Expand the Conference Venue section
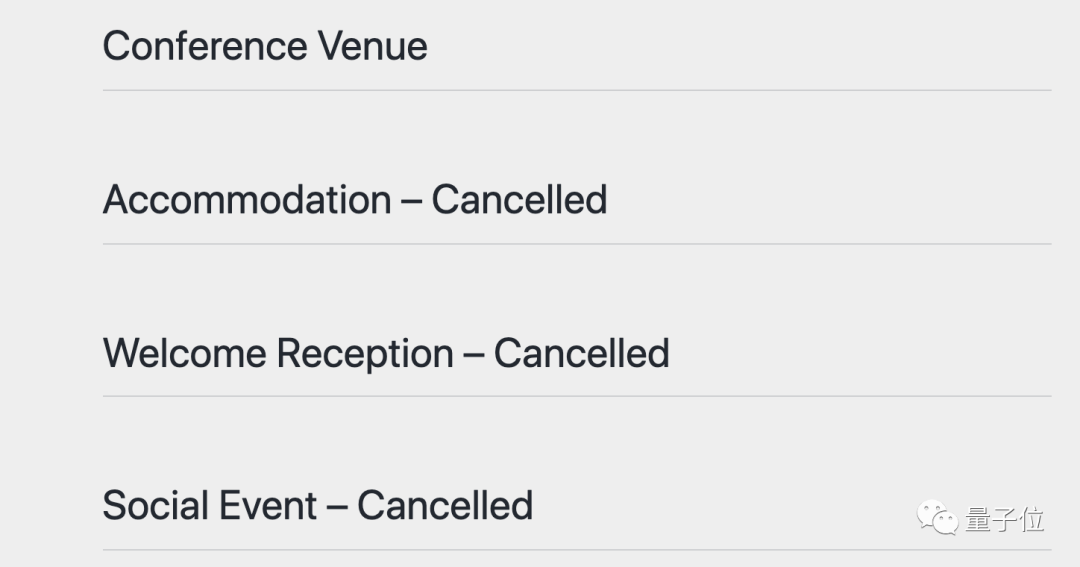Viewport: 1080px width, 567px height. coord(265,46)
